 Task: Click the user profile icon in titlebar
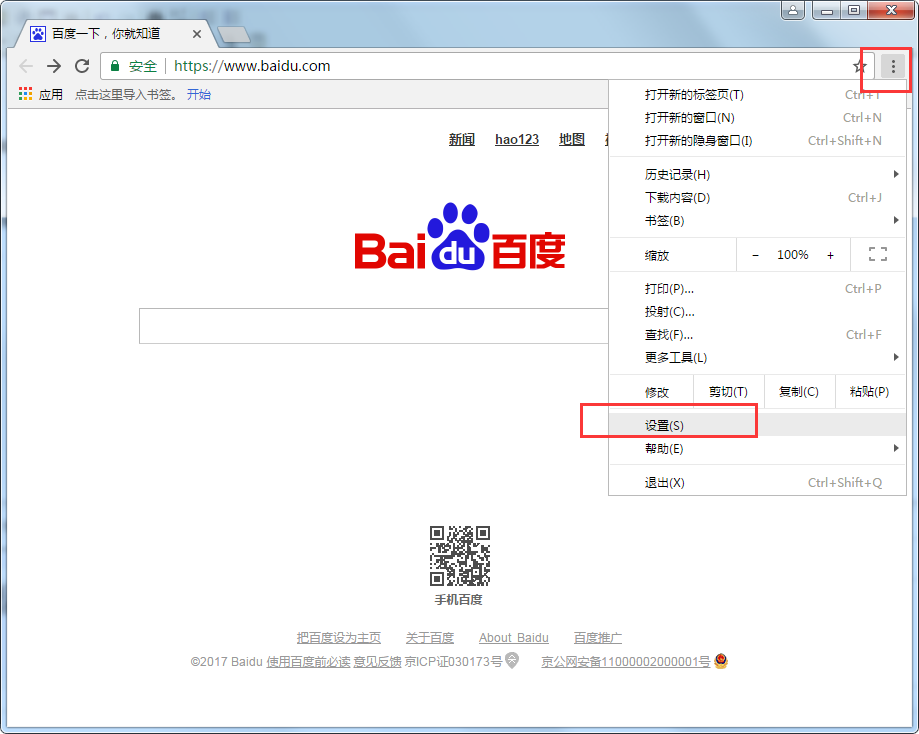tap(795, 10)
